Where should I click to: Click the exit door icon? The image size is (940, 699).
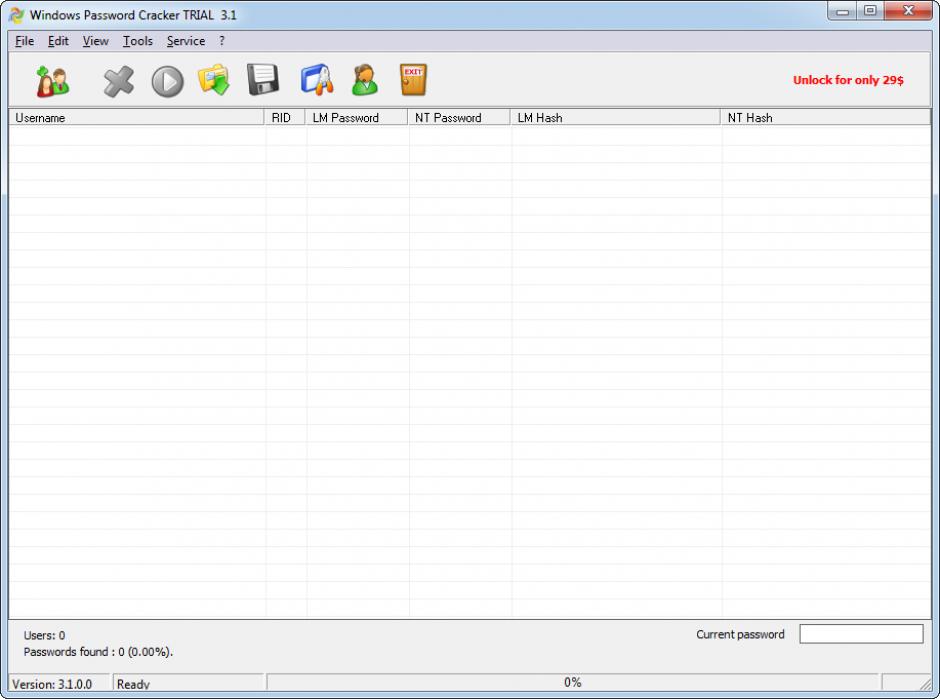413,80
